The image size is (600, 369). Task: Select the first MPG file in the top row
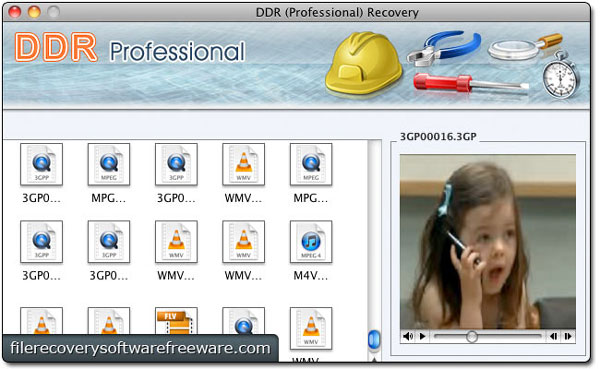(x=109, y=165)
